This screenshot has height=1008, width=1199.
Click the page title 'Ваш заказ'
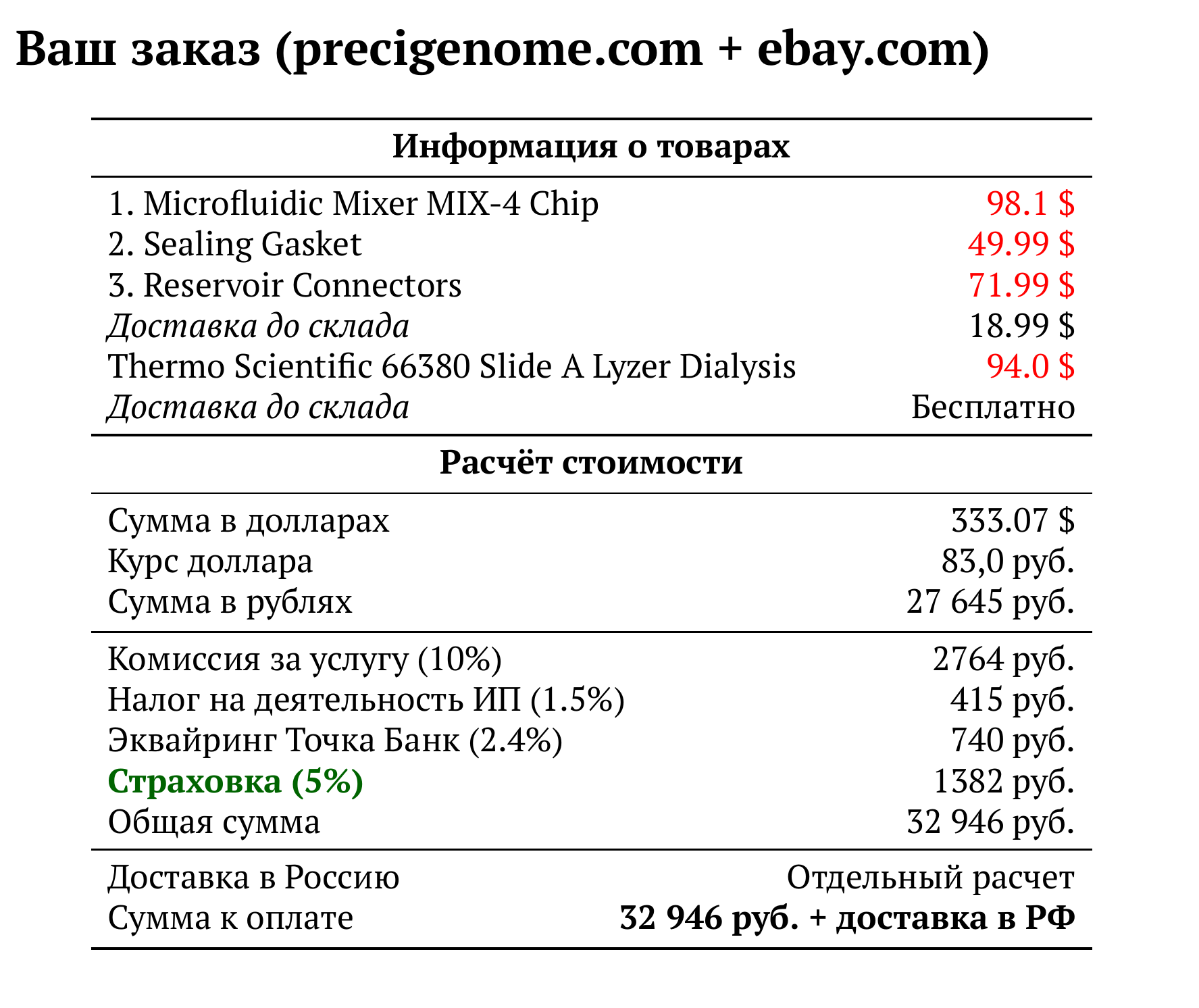(138, 50)
